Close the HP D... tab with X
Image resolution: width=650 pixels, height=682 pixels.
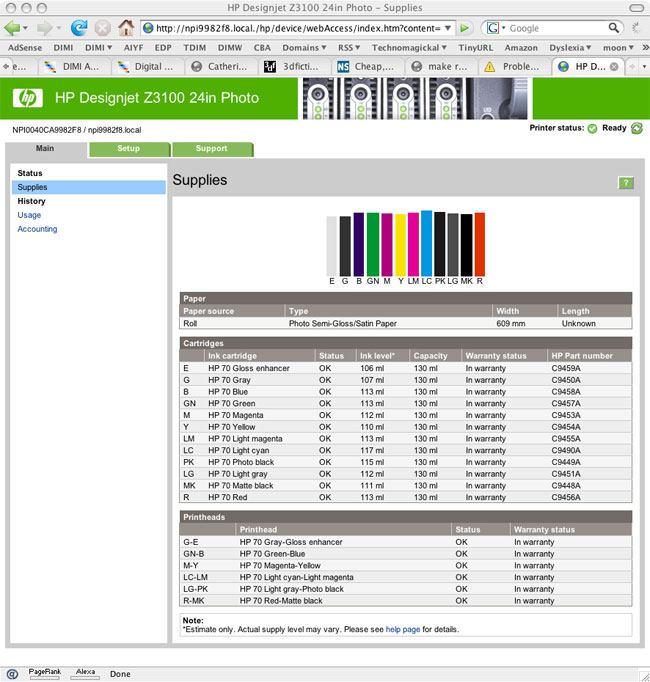[x=614, y=67]
